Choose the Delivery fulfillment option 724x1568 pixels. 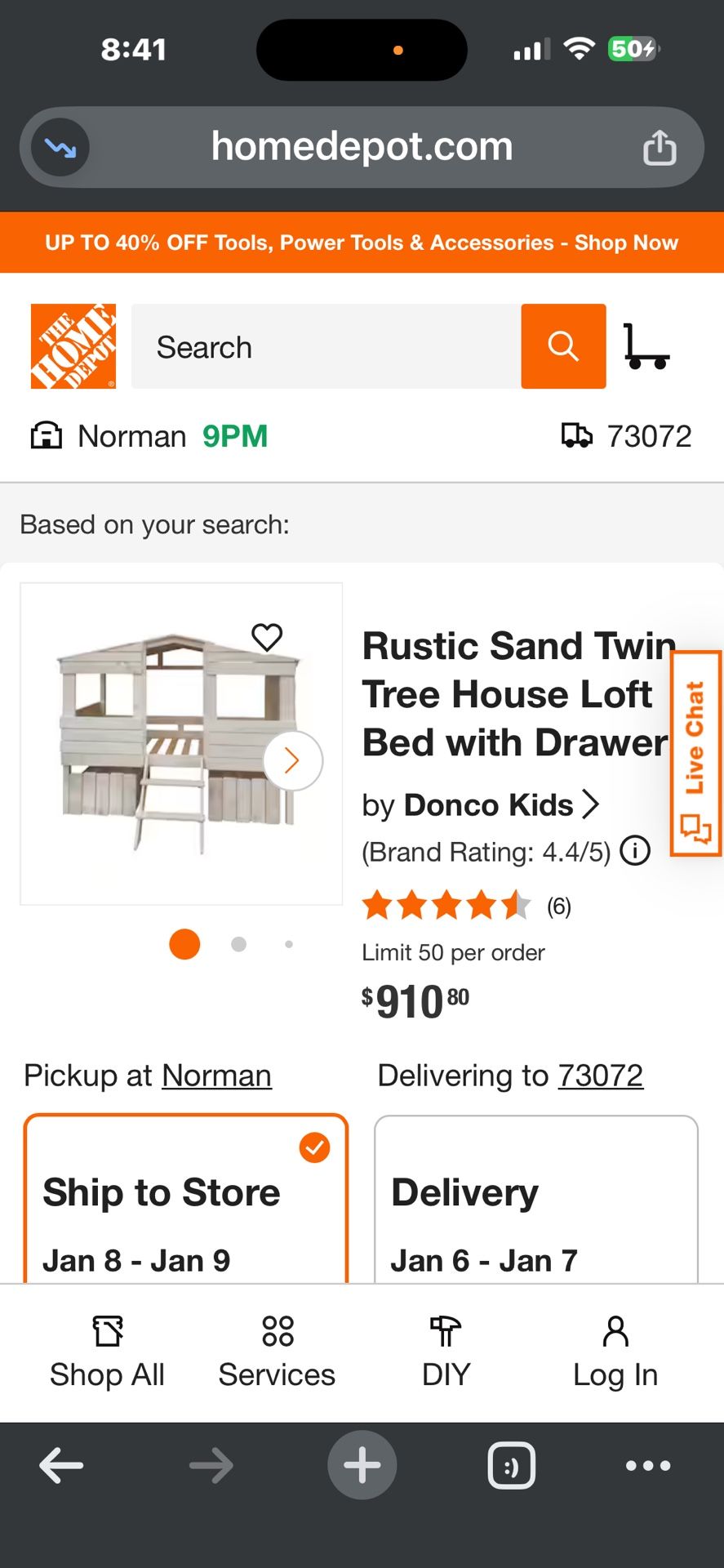tap(535, 1199)
